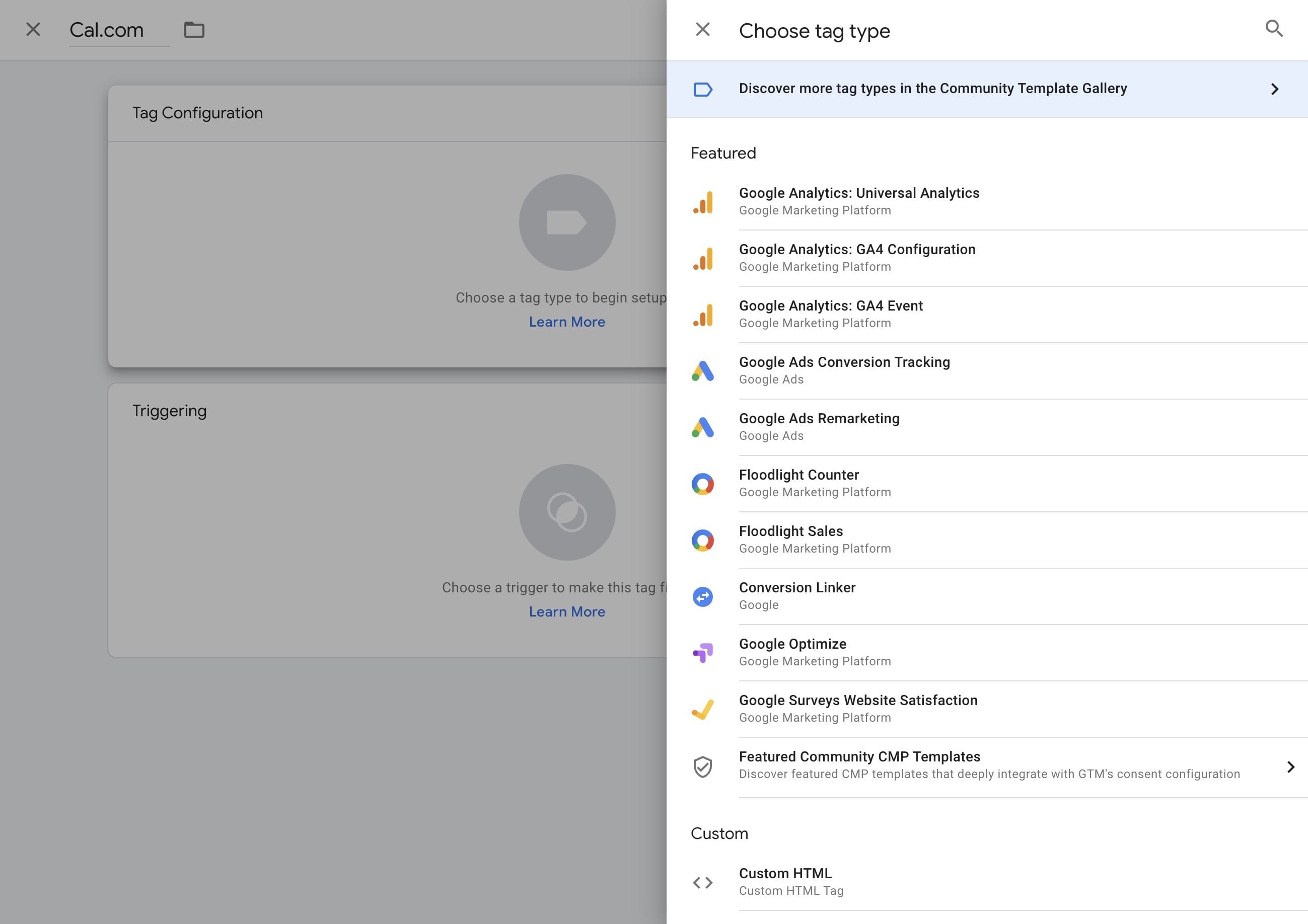Select the Google Ads Conversion Tracking icon
This screenshot has width=1308, height=924.
tap(703, 370)
